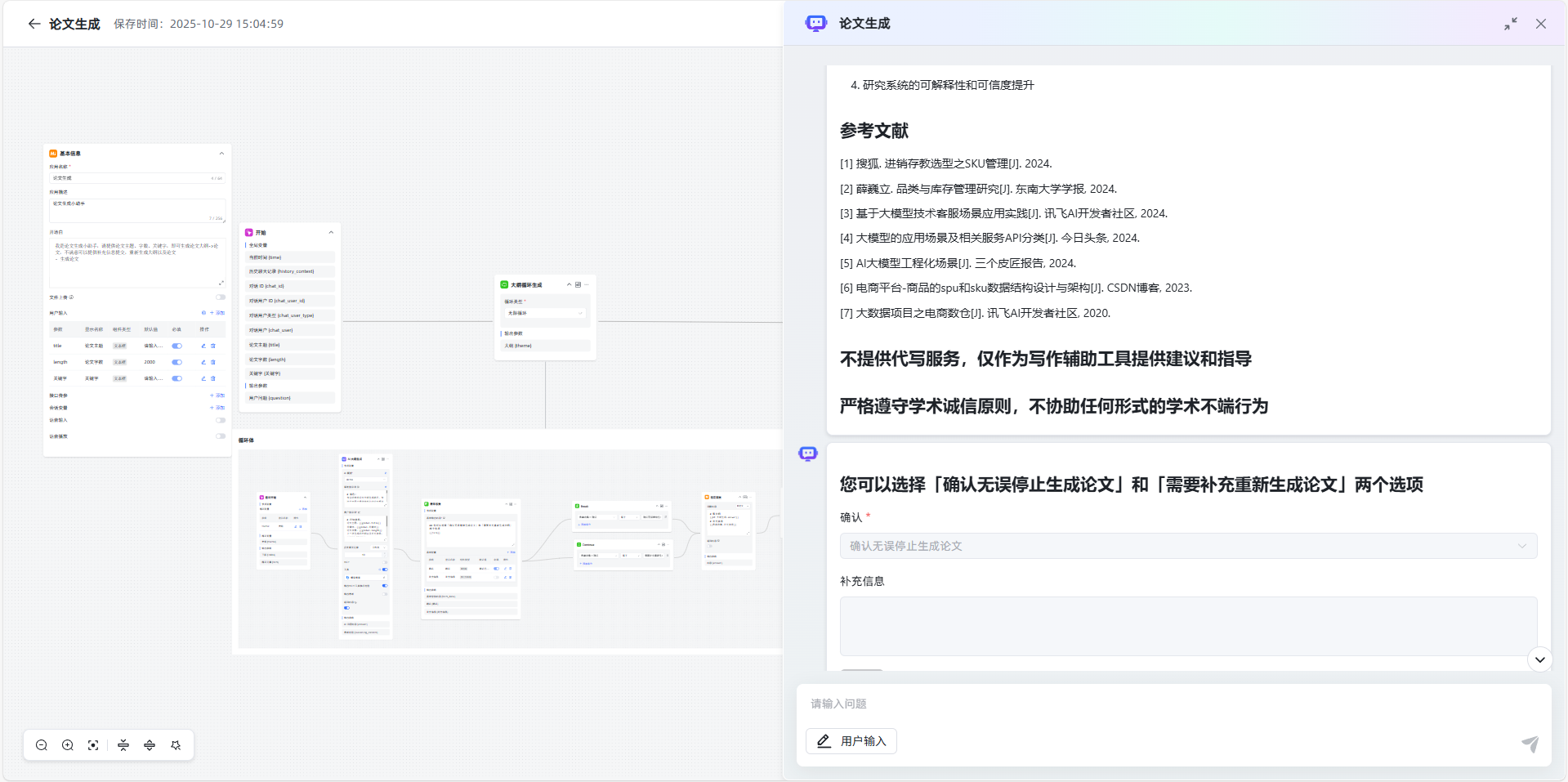Zoom in the workflow canvas
Viewport: 1568px width, 782px height.
click(x=68, y=745)
